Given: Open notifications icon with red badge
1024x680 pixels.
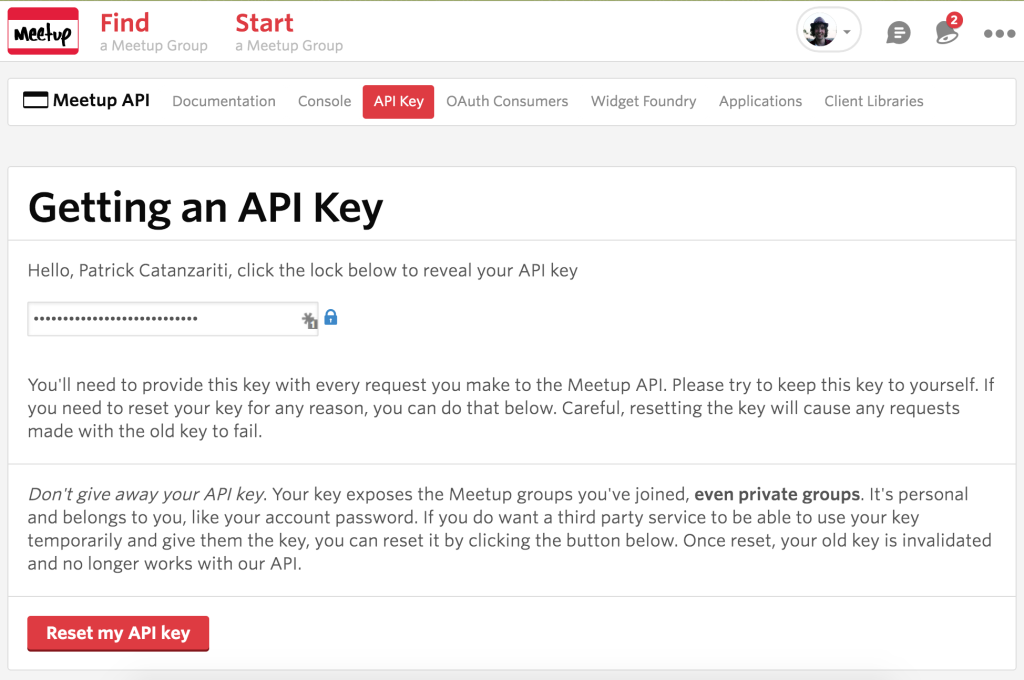Looking at the screenshot, I should click(946, 32).
